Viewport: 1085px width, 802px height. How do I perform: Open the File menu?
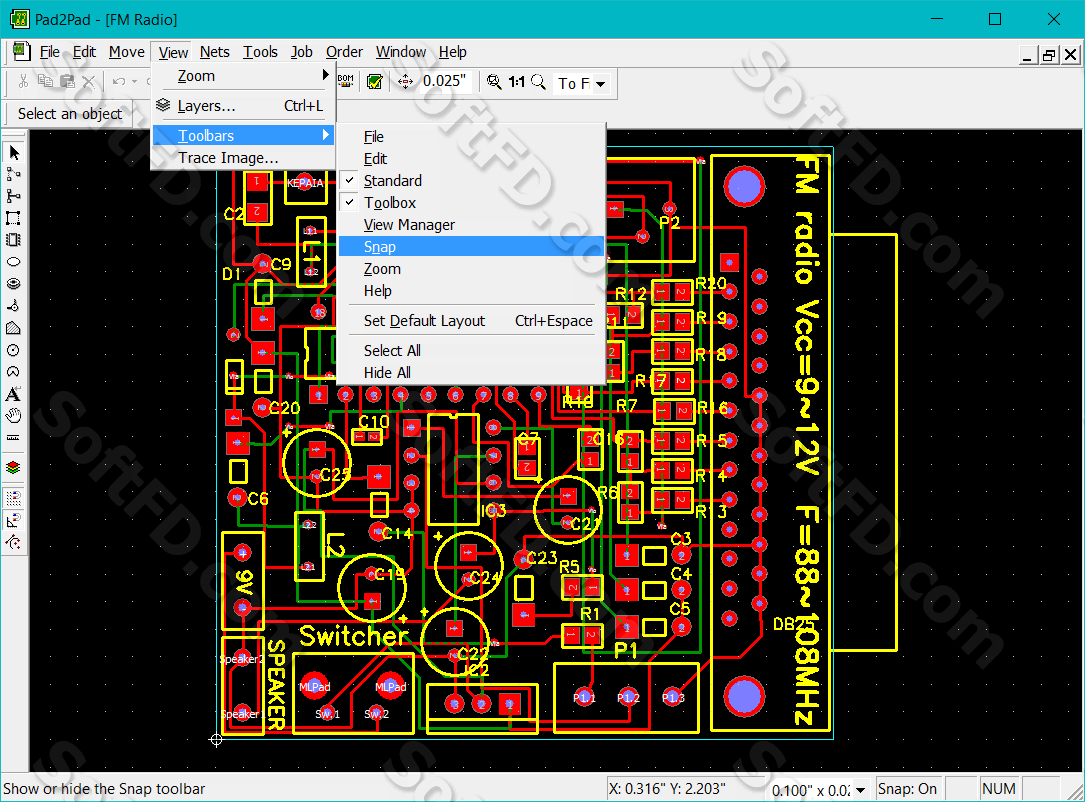49,52
